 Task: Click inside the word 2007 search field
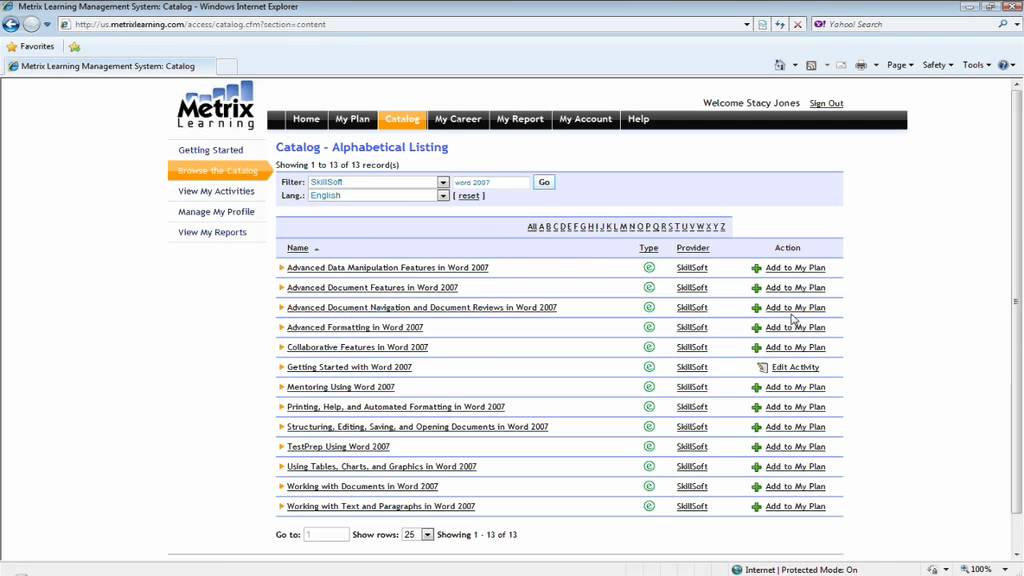click(x=490, y=182)
